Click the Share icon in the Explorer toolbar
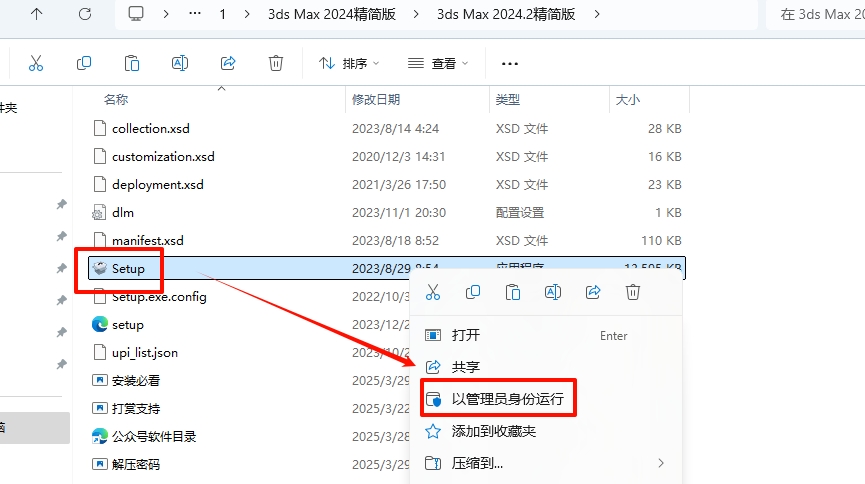 [228, 63]
